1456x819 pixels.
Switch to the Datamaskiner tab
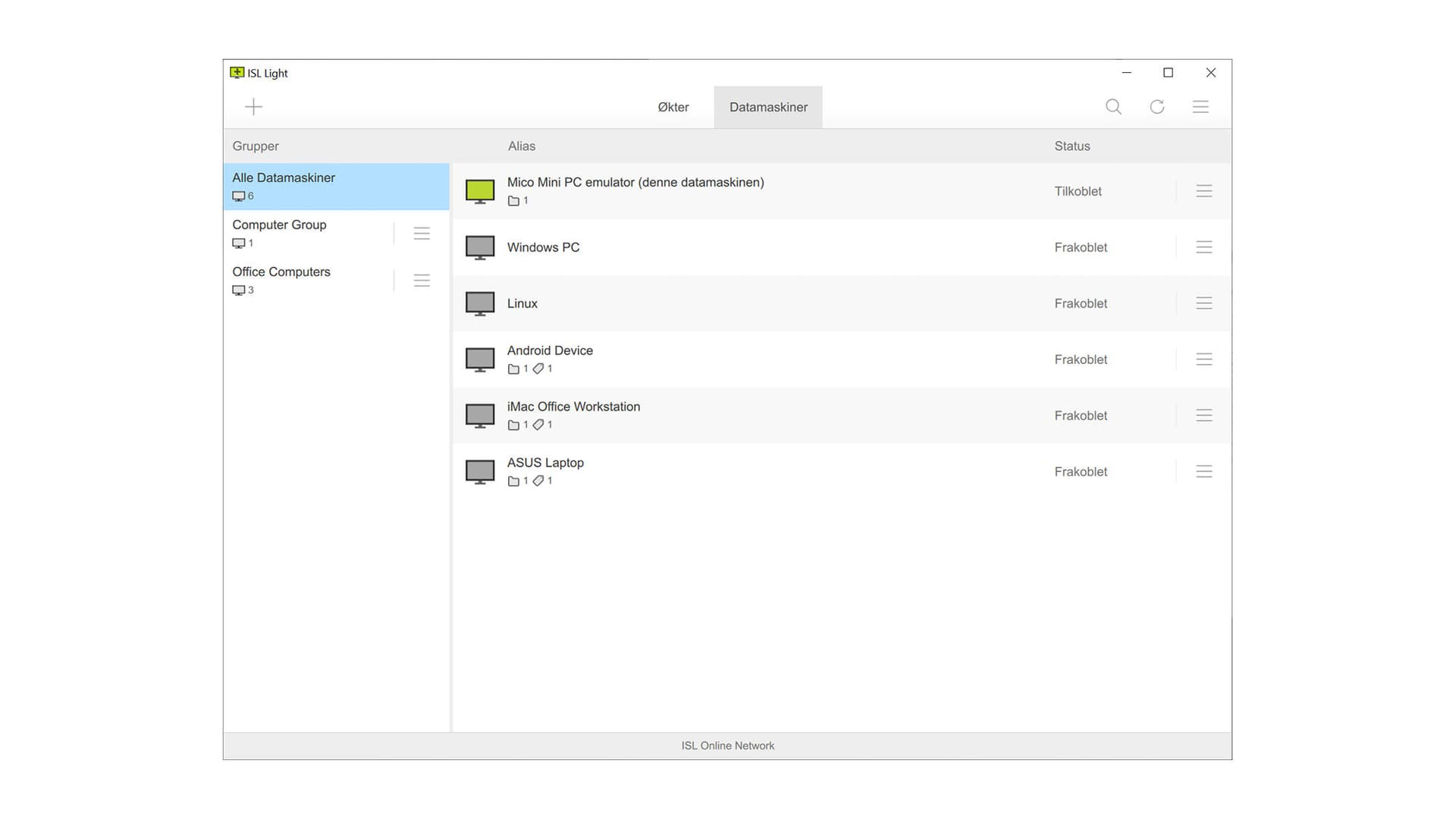(x=768, y=107)
